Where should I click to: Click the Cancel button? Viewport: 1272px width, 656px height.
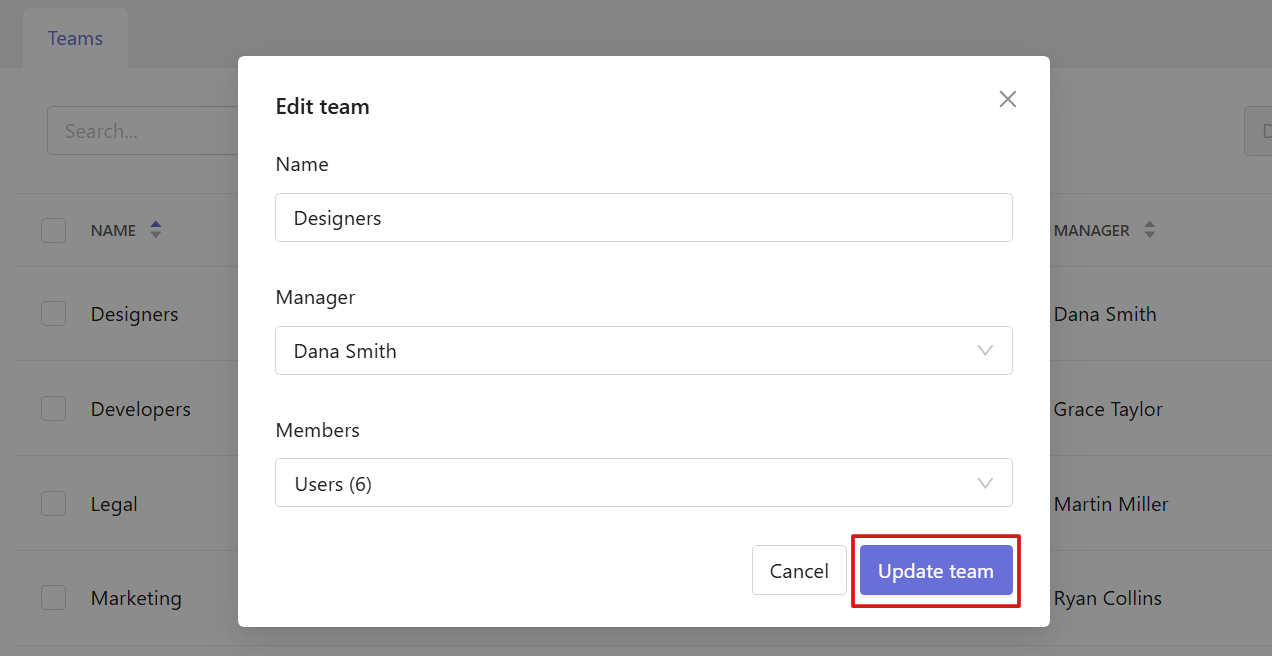799,571
